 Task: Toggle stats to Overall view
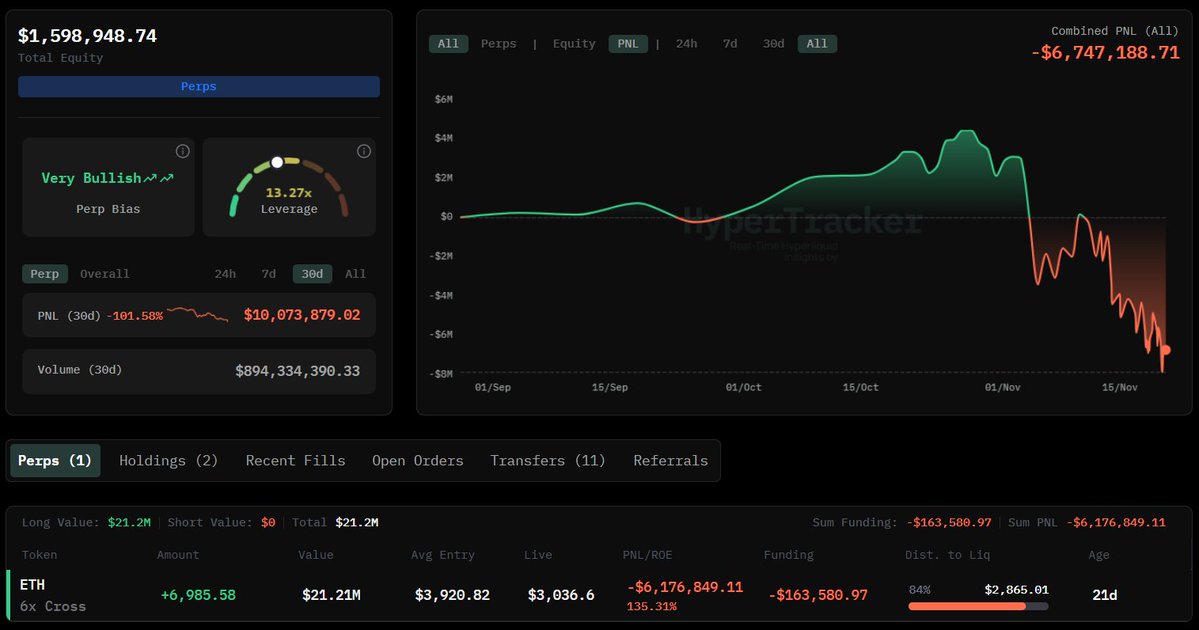coord(105,274)
